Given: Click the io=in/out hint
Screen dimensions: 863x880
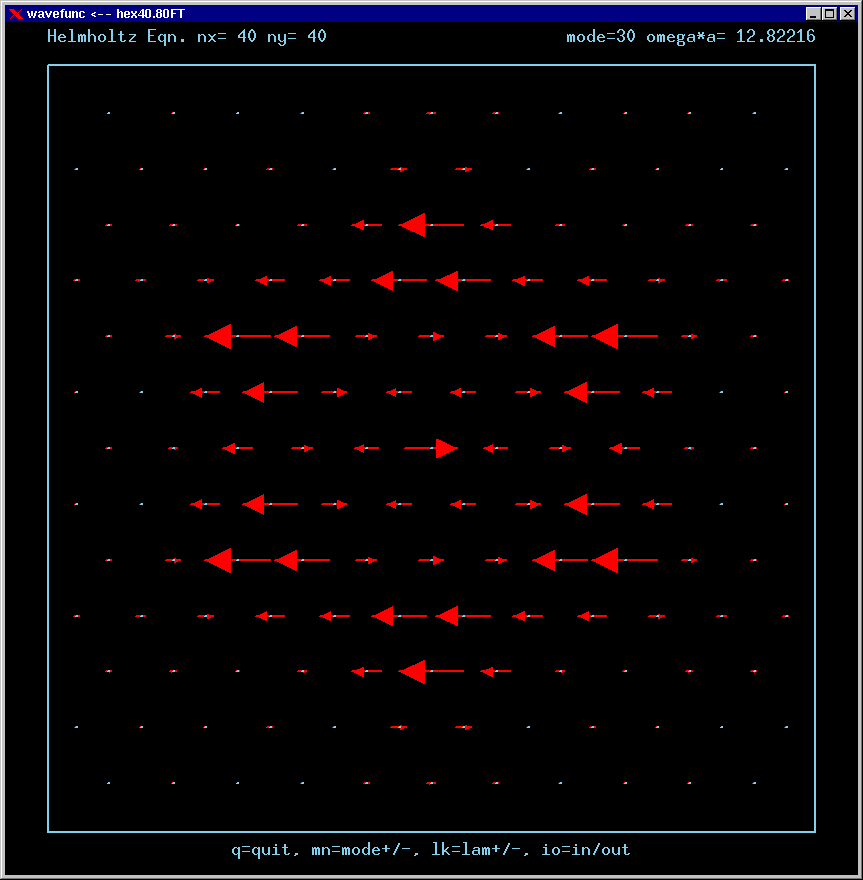Looking at the screenshot, I should pyautogui.click(x=586, y=850).
